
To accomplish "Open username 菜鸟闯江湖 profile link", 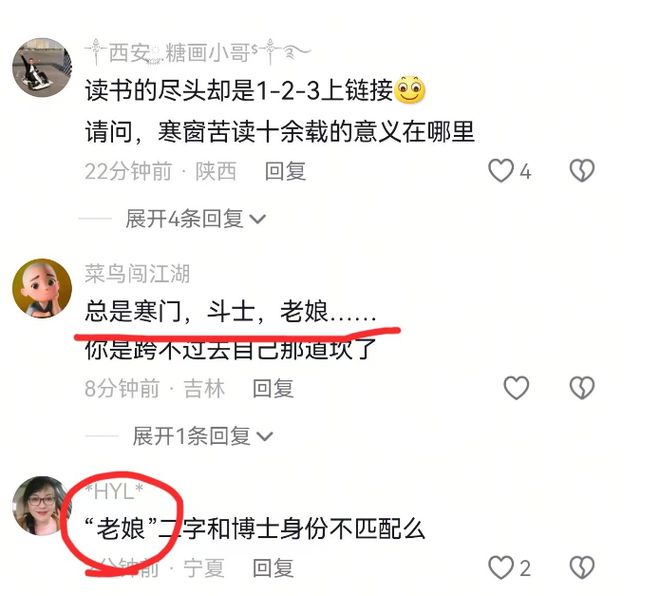I will tap(137, 274).
